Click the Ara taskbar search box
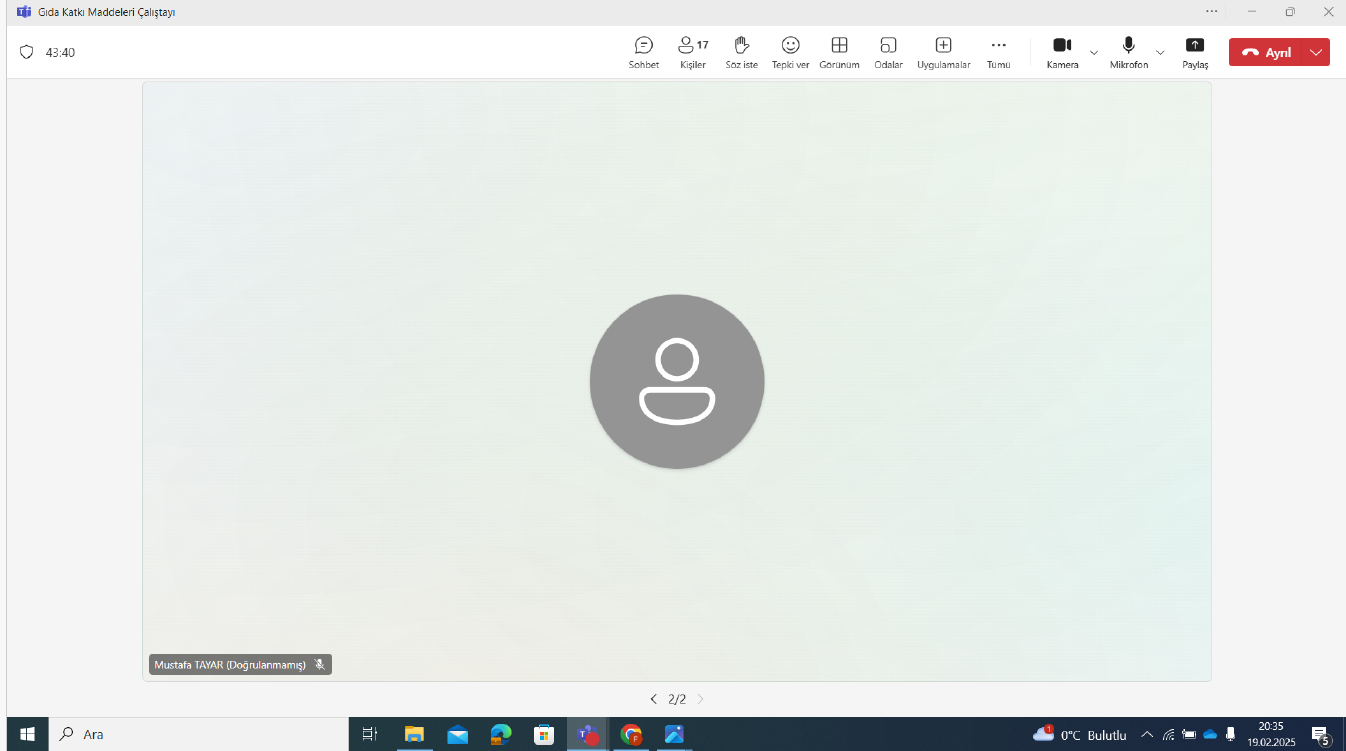 coord(198,734)
